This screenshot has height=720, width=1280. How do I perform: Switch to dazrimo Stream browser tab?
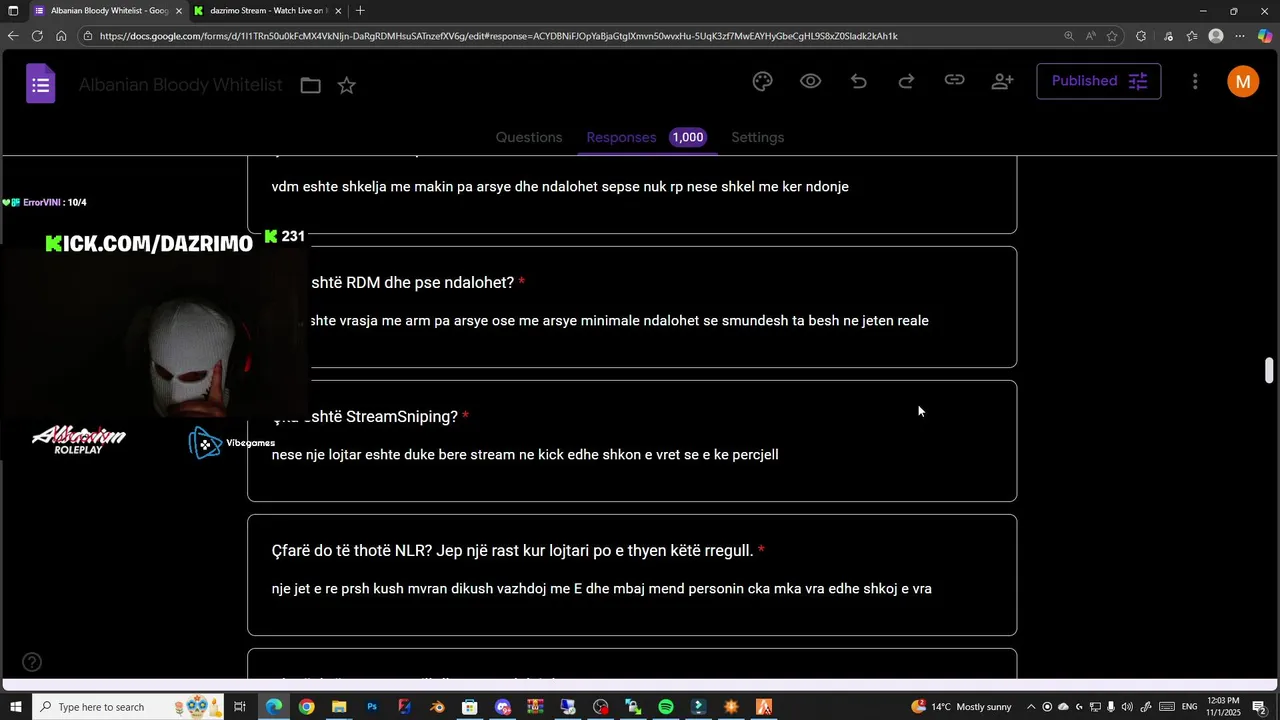267,10
